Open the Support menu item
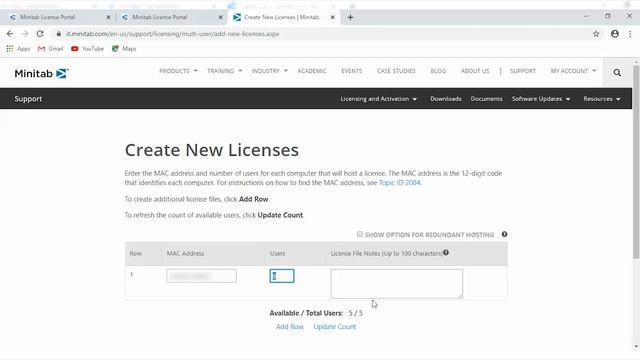Viewport: 640px width, 360px height. tap(522, 71)
